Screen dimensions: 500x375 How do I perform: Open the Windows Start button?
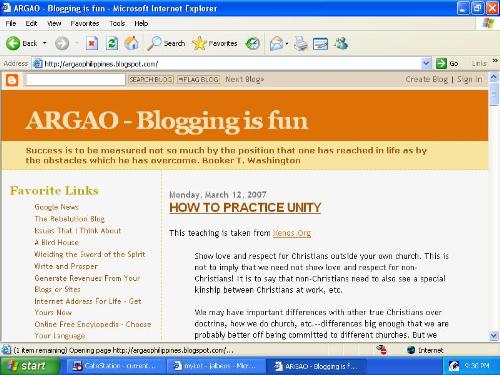click(x=30, y=366)
